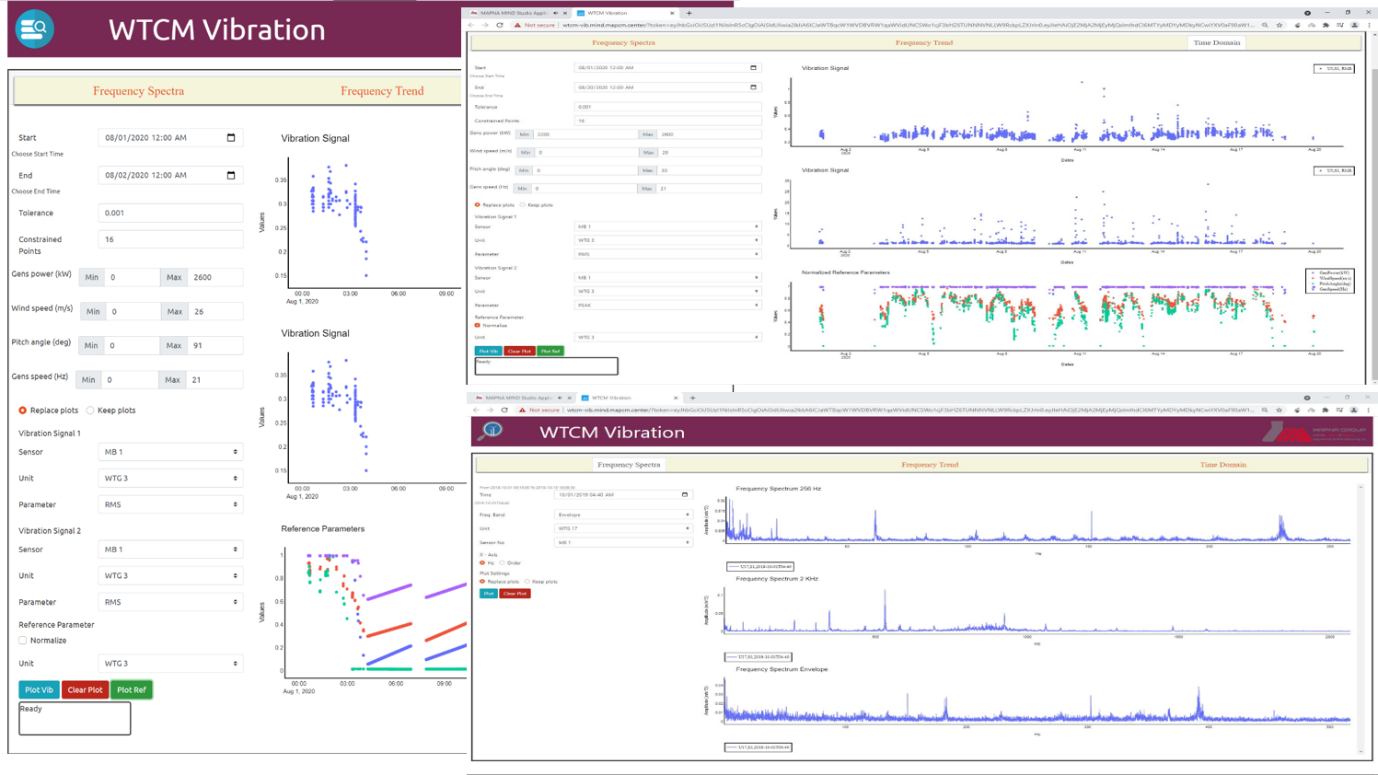Click Not secure warning icon in bottom browser window
Screen dimensions: 1378x775
[x=523, y=410]
